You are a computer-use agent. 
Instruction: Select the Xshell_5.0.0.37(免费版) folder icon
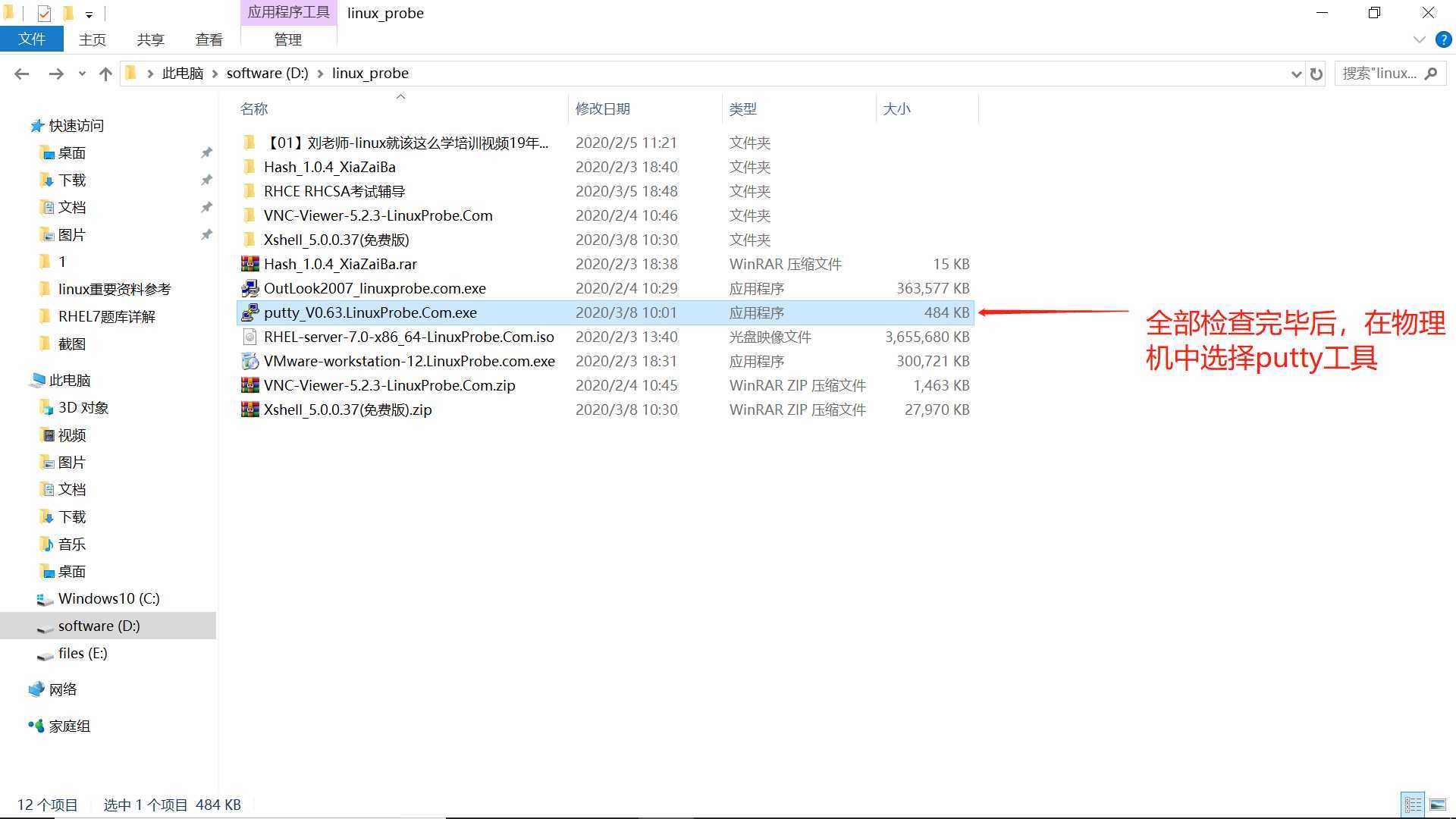point(249,240)
